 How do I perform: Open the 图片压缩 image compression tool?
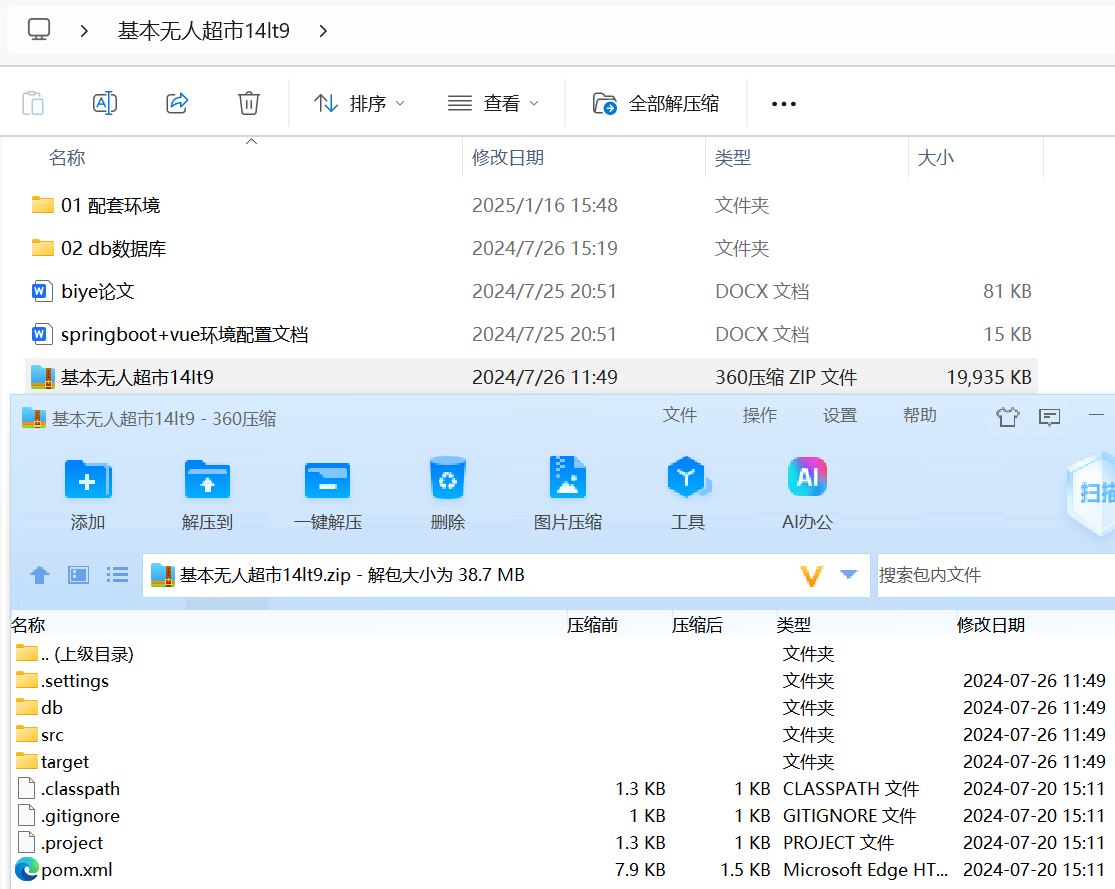click(567, 490)
